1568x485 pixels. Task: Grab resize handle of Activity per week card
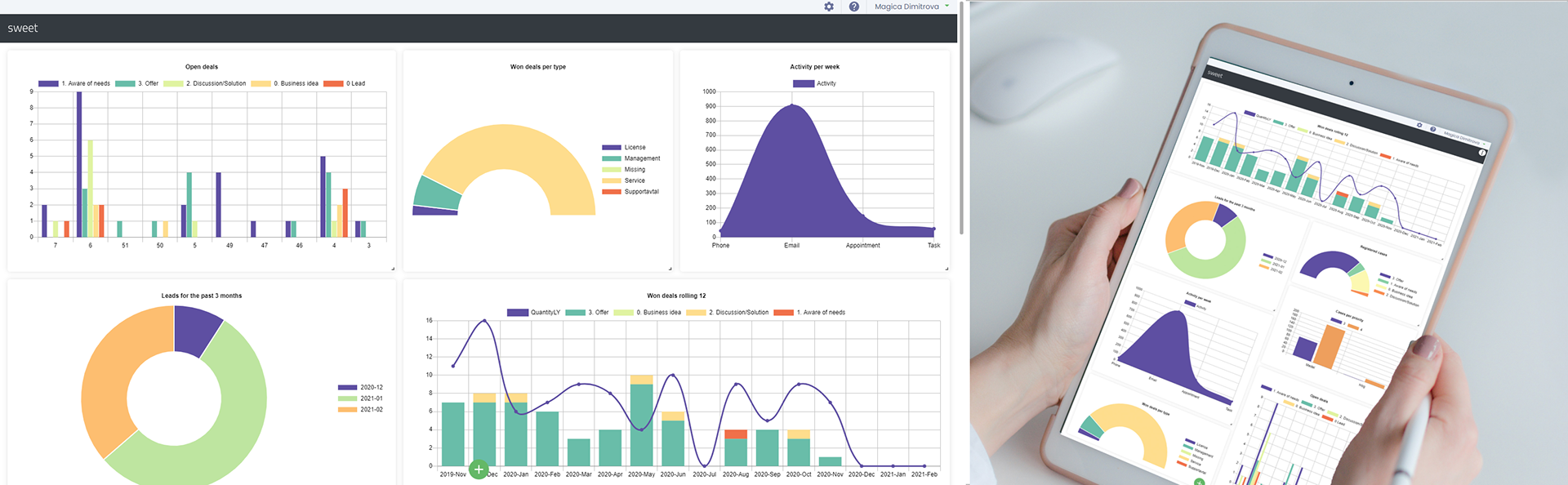tap(947, 268)
